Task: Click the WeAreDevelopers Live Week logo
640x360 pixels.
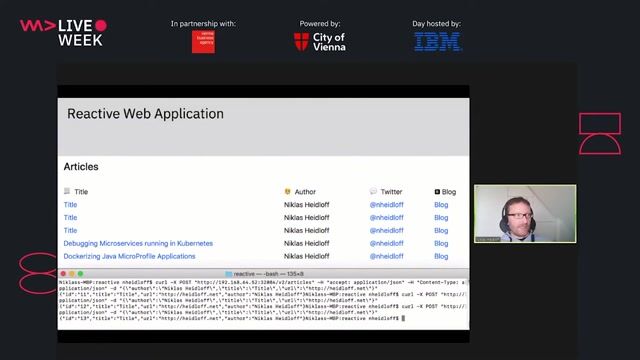Action: (x=63, y=33)
